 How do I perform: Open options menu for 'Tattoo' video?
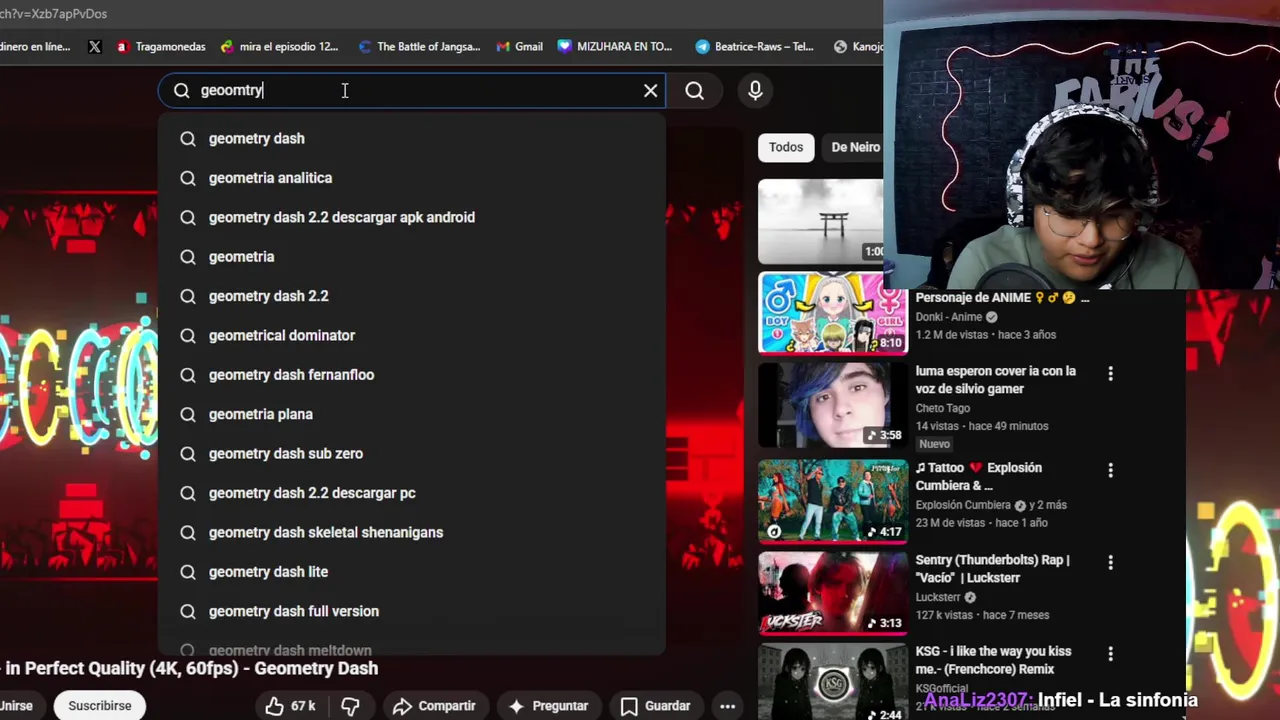pos(1110,470)
